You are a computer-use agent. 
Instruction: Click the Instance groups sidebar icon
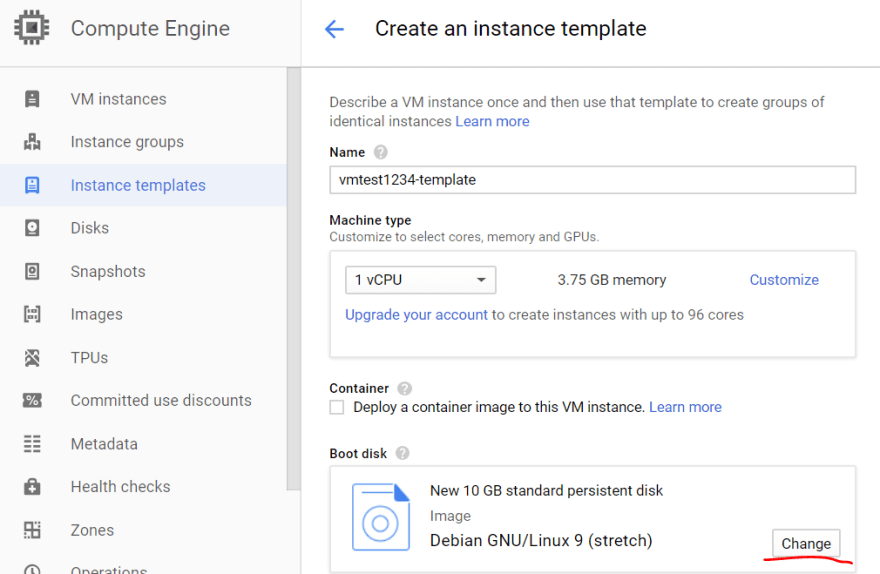(32, 142)
